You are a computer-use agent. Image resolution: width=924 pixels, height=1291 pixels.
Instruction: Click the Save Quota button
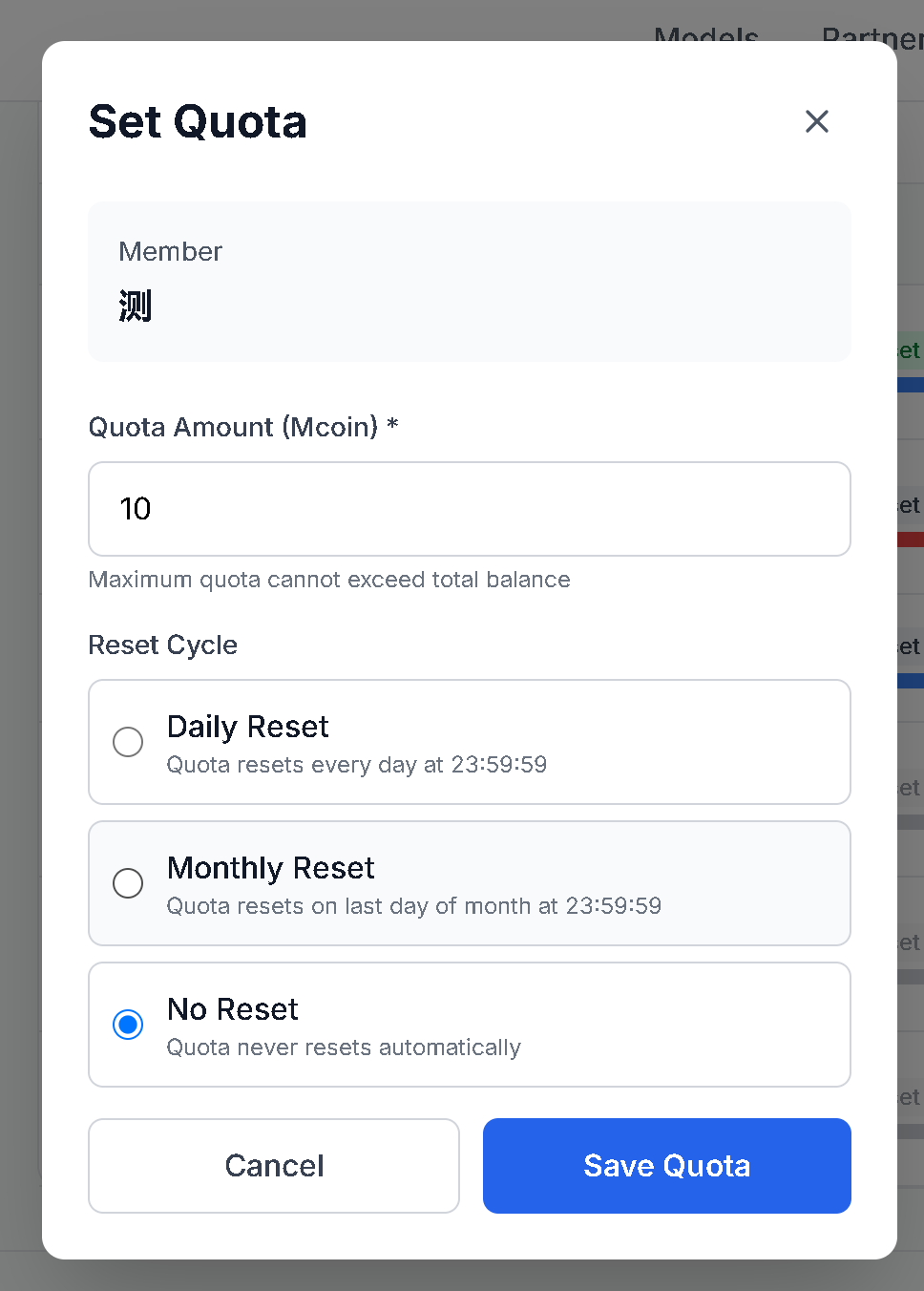(666, 1166)
